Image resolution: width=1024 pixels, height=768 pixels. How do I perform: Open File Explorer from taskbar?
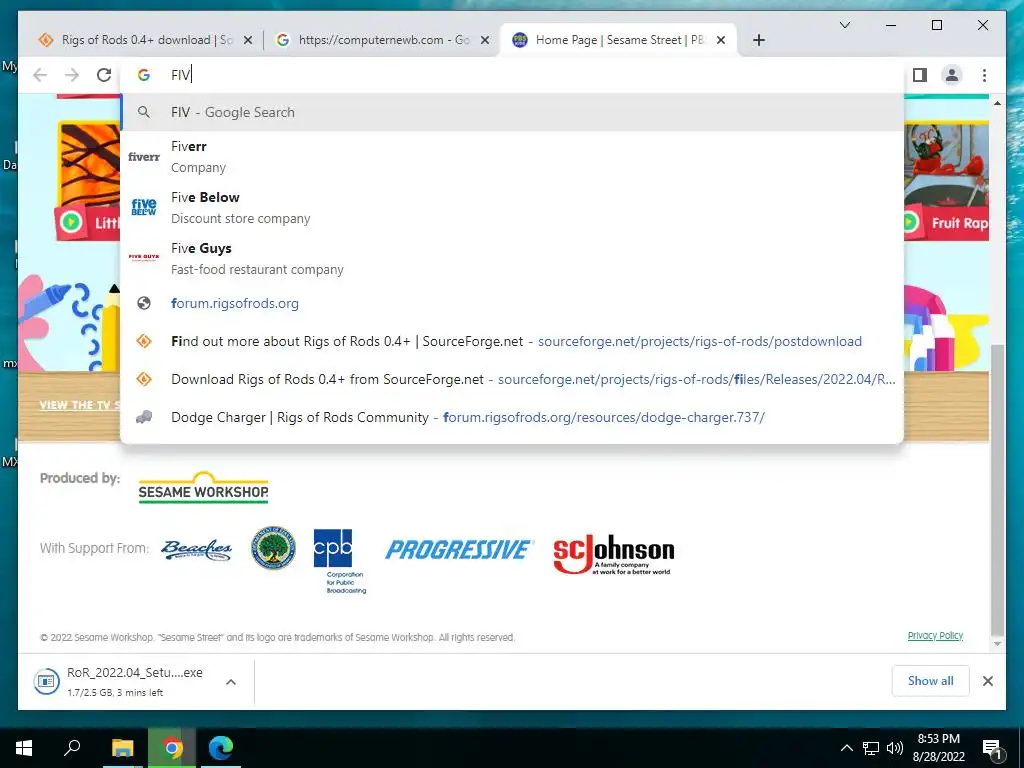click(122, 748)
